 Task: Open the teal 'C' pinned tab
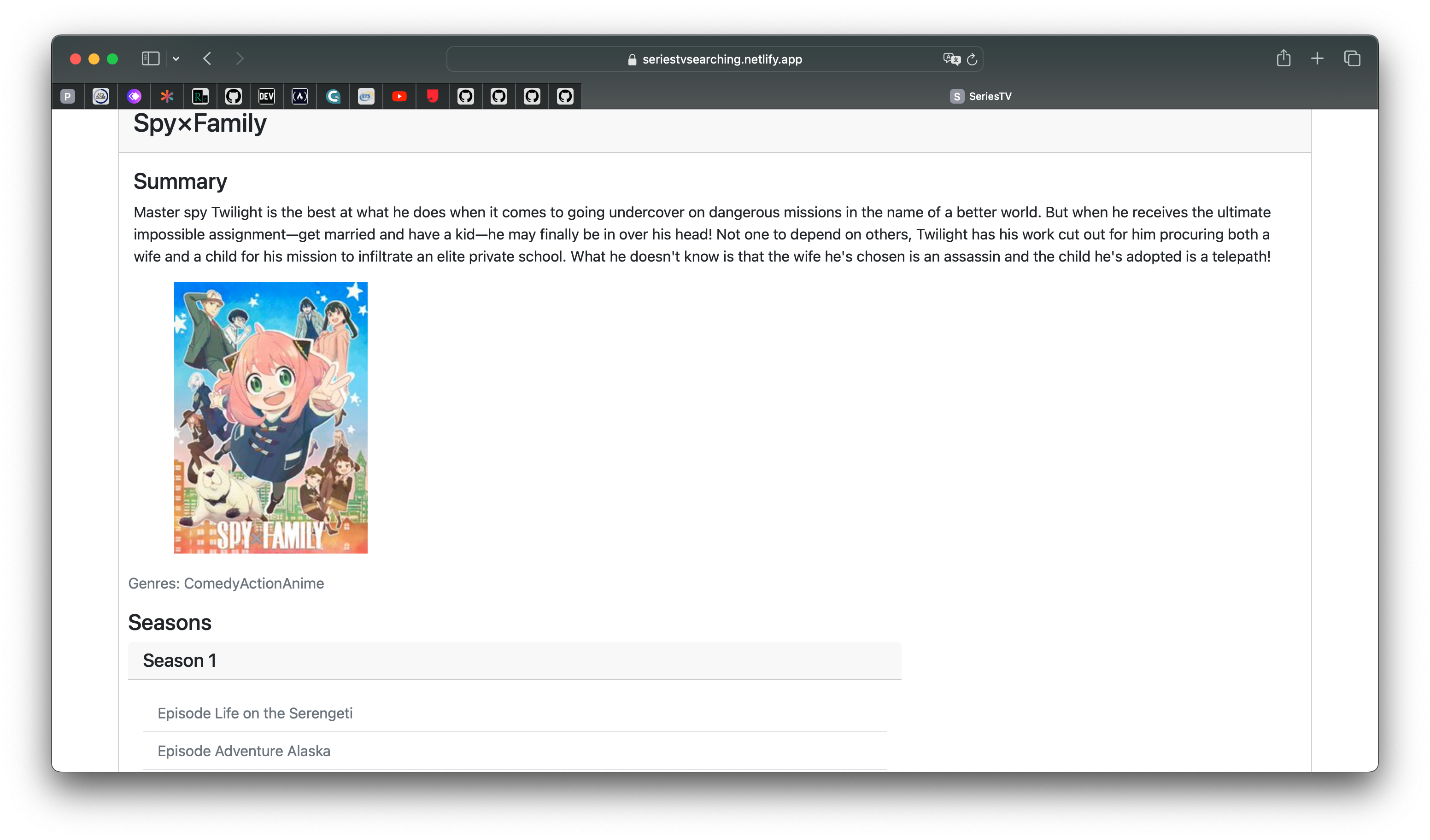click(x=333, y=96)
